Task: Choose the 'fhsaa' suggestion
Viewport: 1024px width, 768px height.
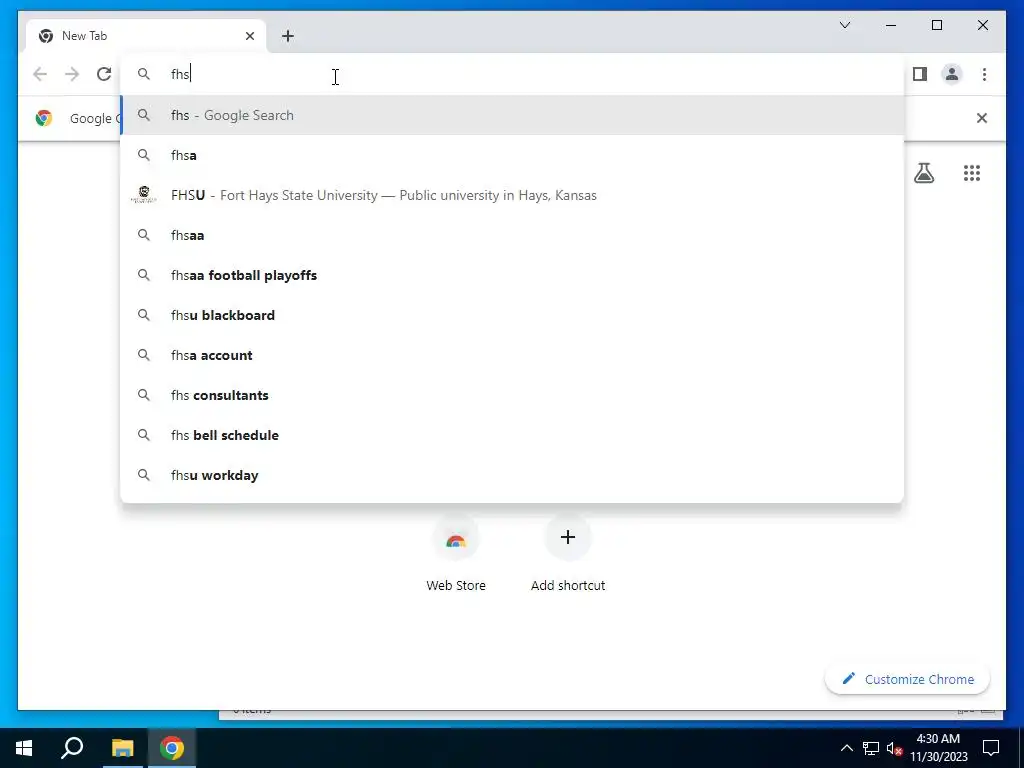Action: point(512,235)
